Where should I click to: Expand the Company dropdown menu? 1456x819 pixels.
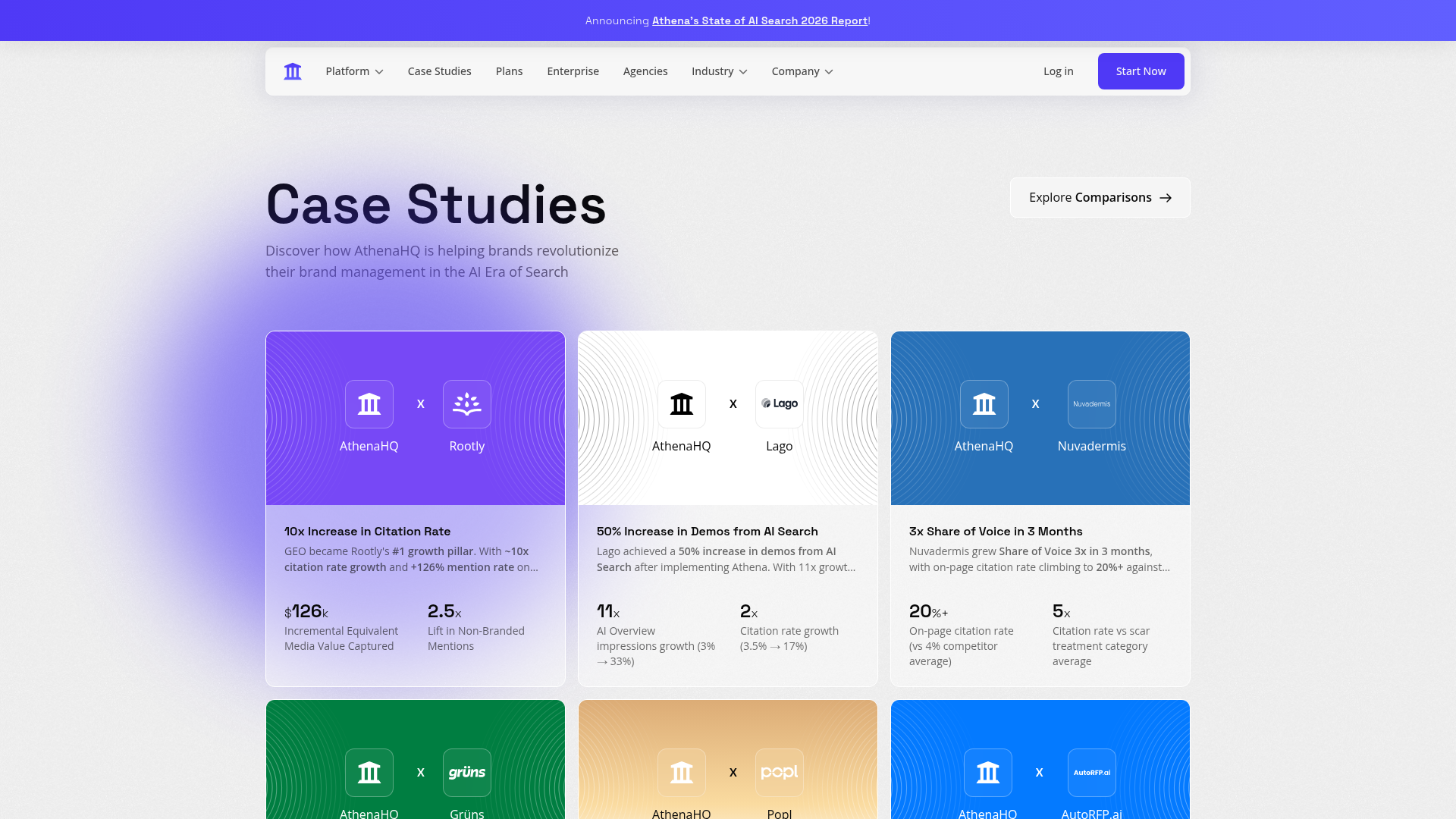pos(802,71)
